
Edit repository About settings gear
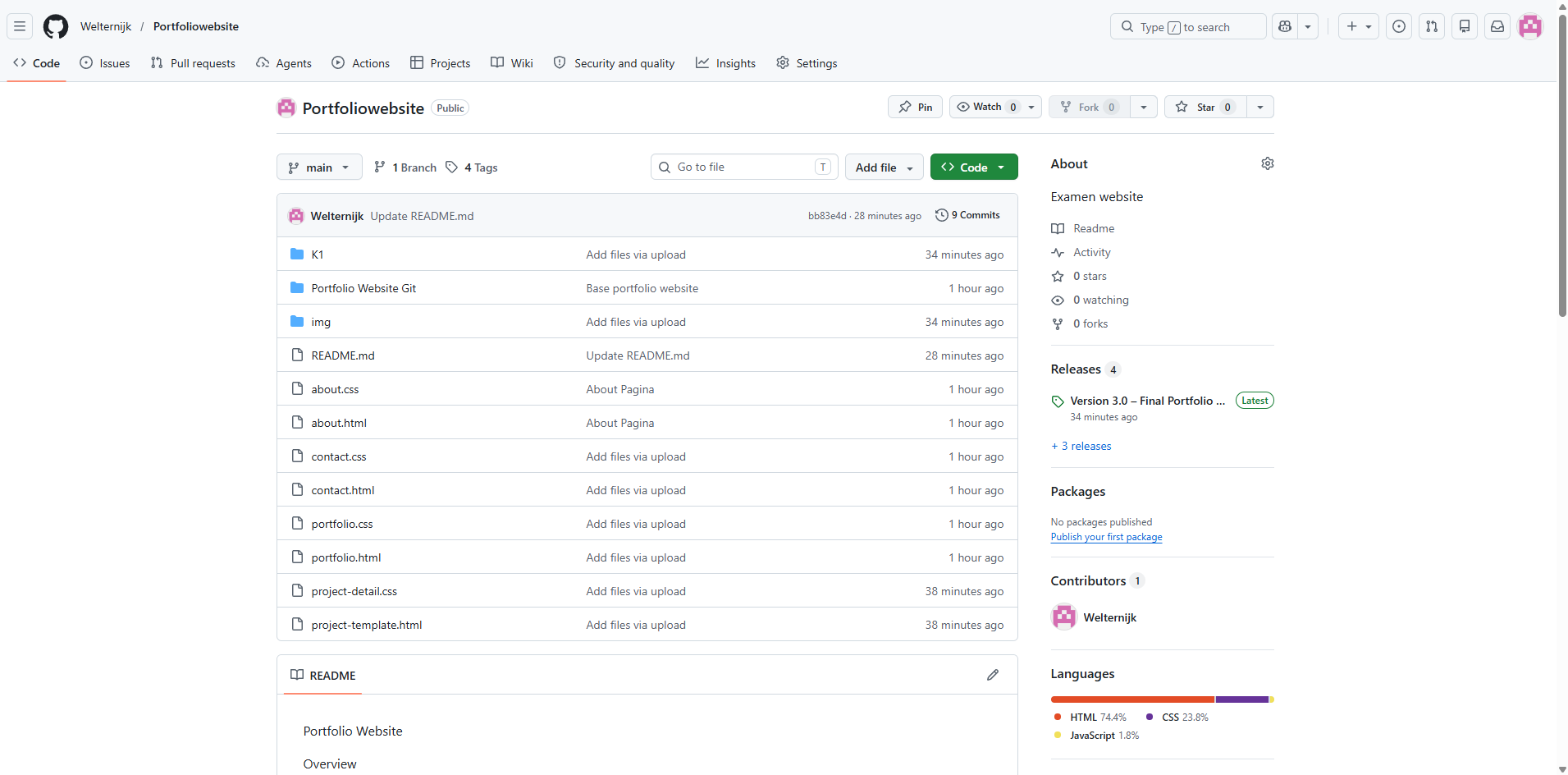(x=1268, y=163)
